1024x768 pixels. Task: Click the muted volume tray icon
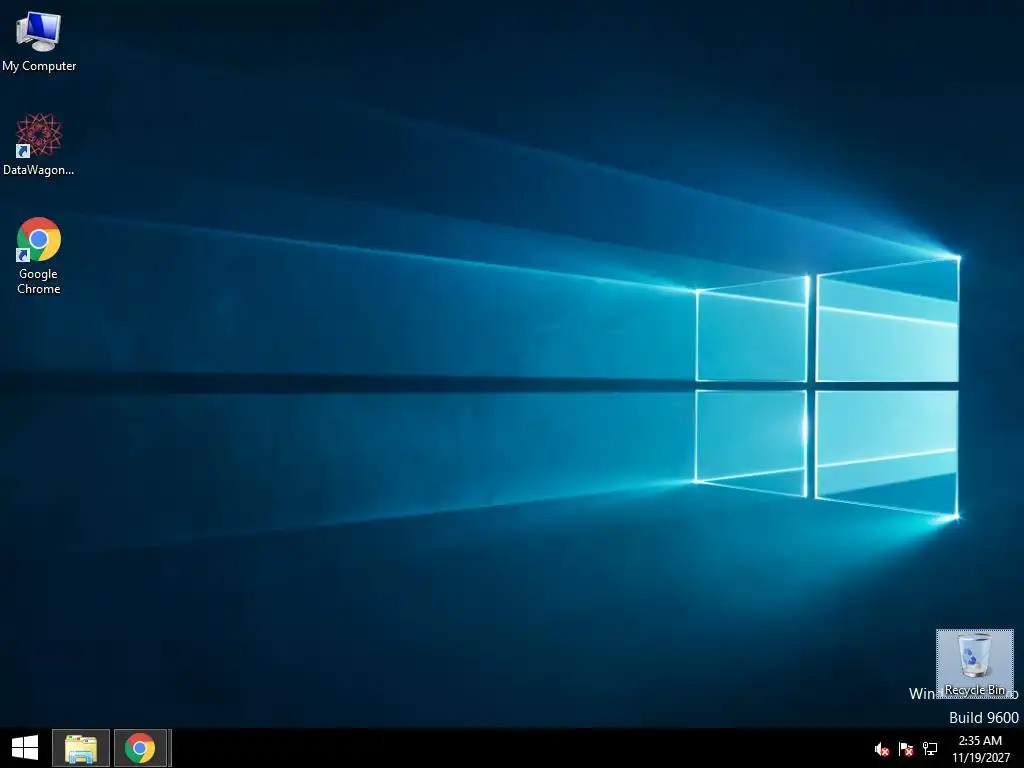[882, 749]
